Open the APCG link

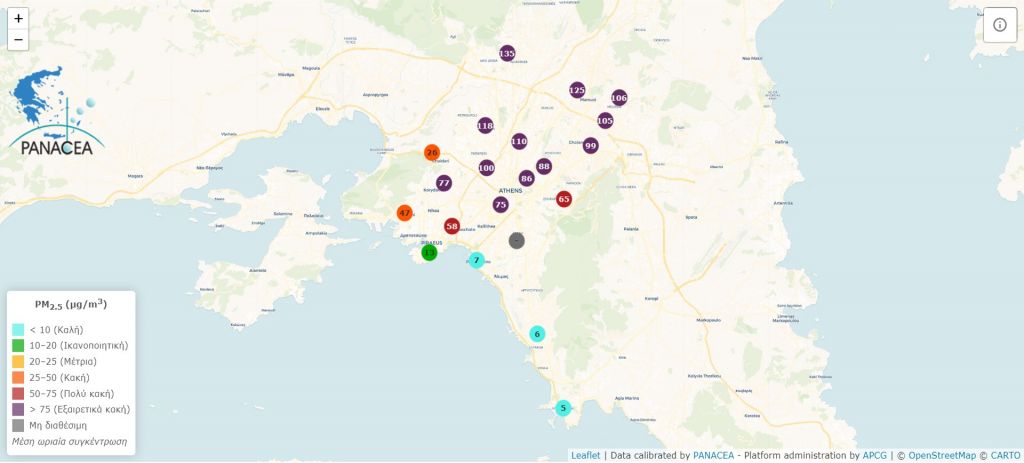click(x=874, y=455)
